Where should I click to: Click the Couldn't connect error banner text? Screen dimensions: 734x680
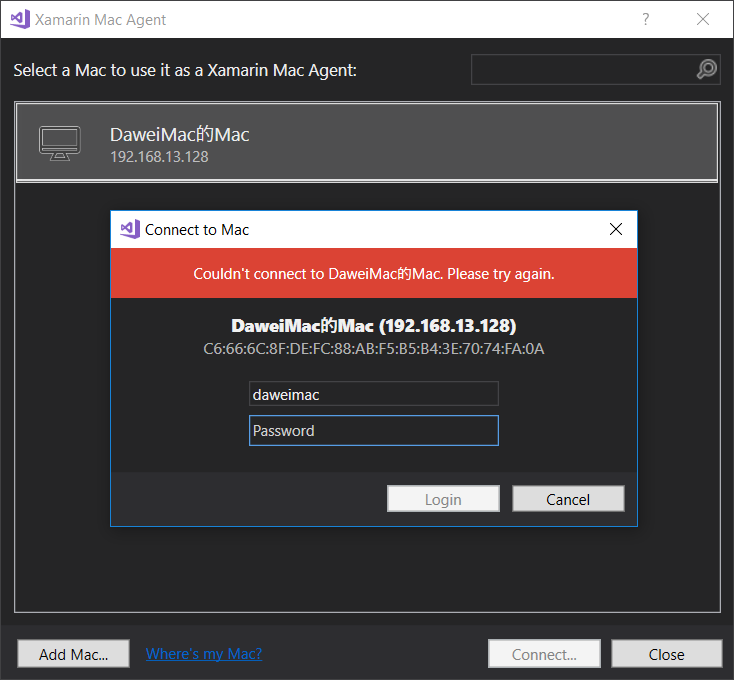(x=374, y=274)
